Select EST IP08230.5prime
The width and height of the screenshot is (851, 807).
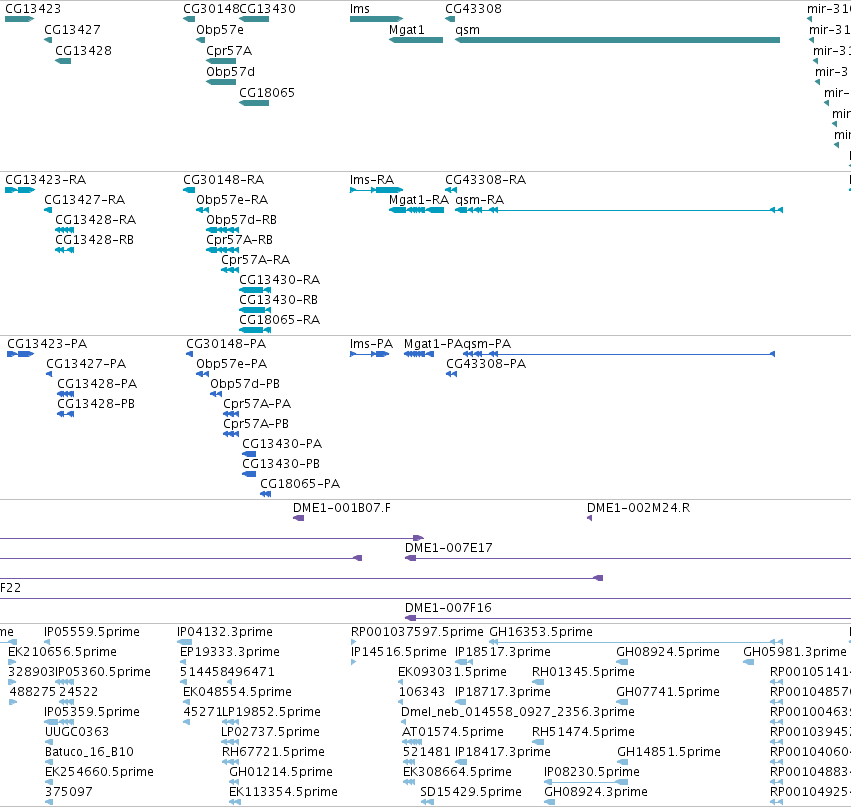click(592, 772)
